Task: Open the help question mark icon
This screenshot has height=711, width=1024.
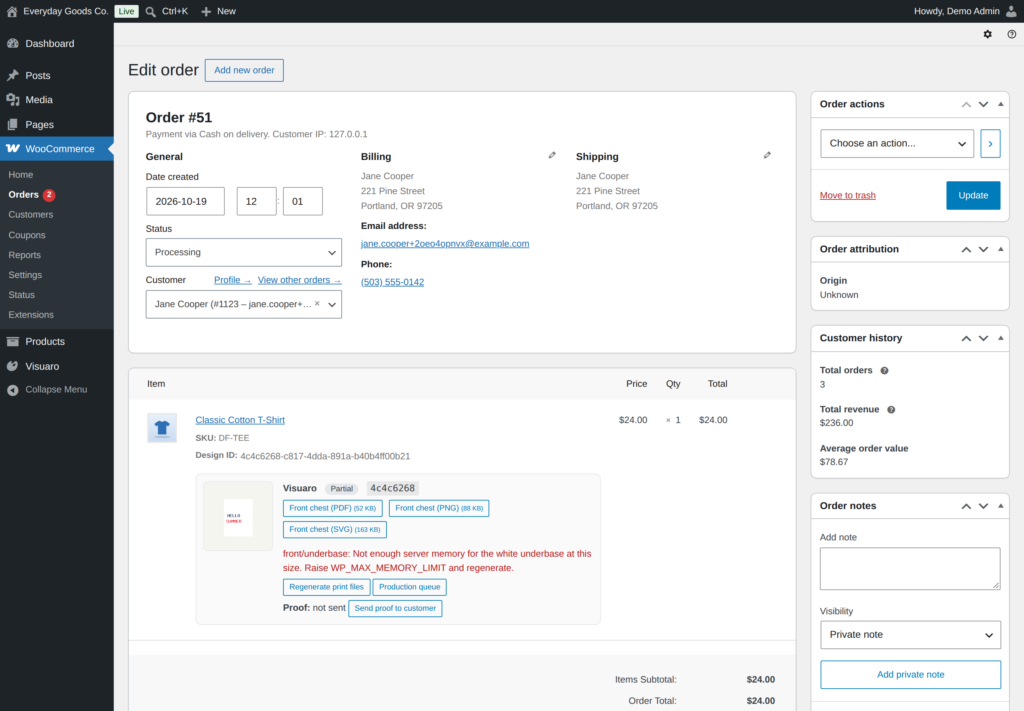Action: (1012, 34)
